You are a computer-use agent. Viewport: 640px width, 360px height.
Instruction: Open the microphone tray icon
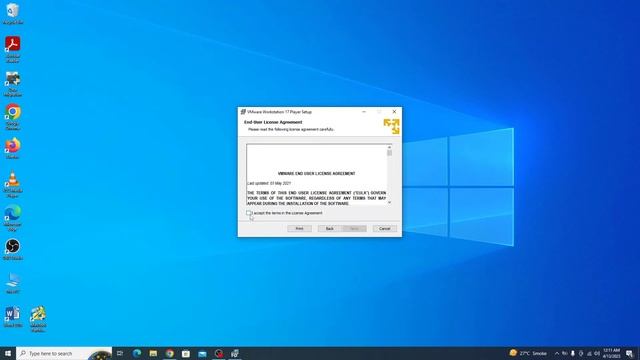[x=573, y=353]
